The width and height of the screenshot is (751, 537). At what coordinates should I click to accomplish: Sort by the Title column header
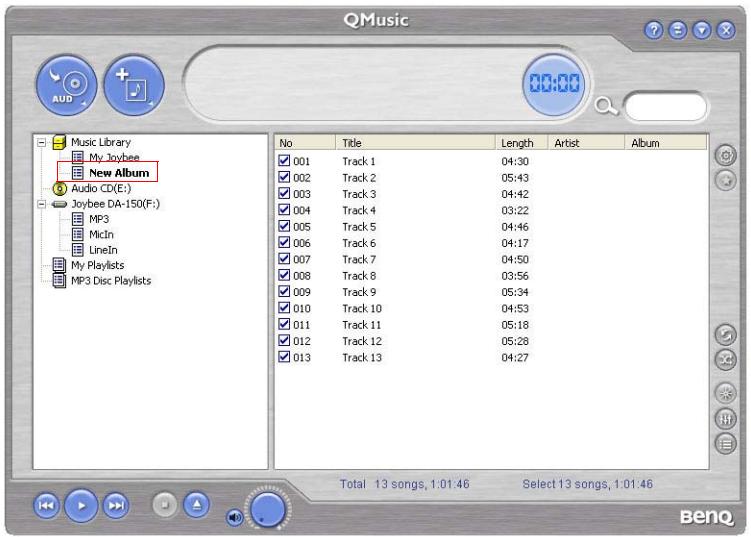415,143
